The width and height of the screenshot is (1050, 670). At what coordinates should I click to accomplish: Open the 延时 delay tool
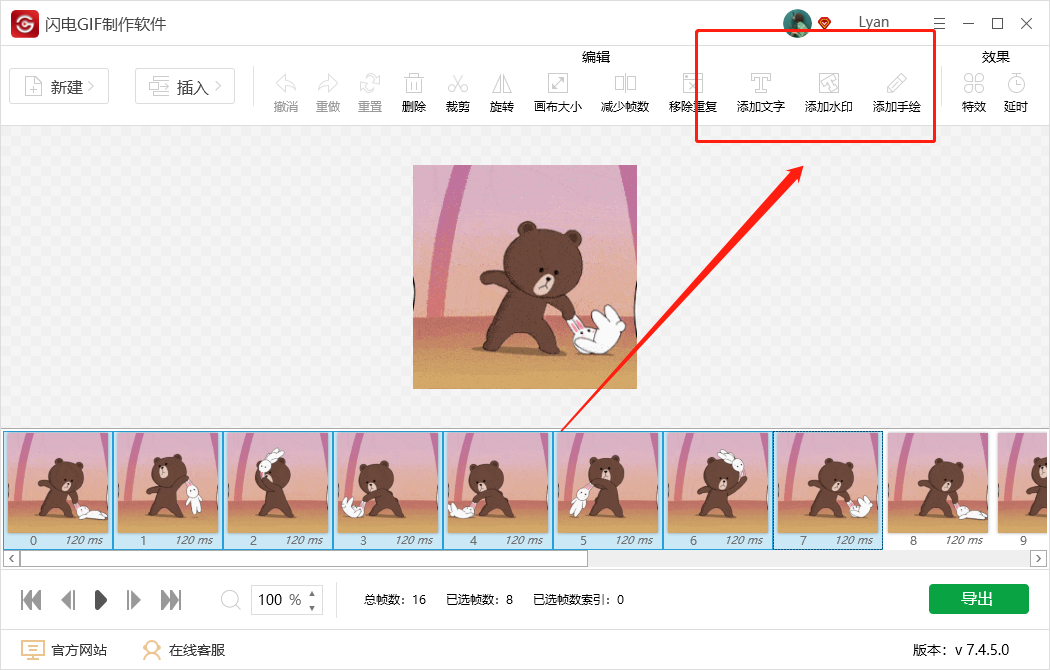[1016, 84]
